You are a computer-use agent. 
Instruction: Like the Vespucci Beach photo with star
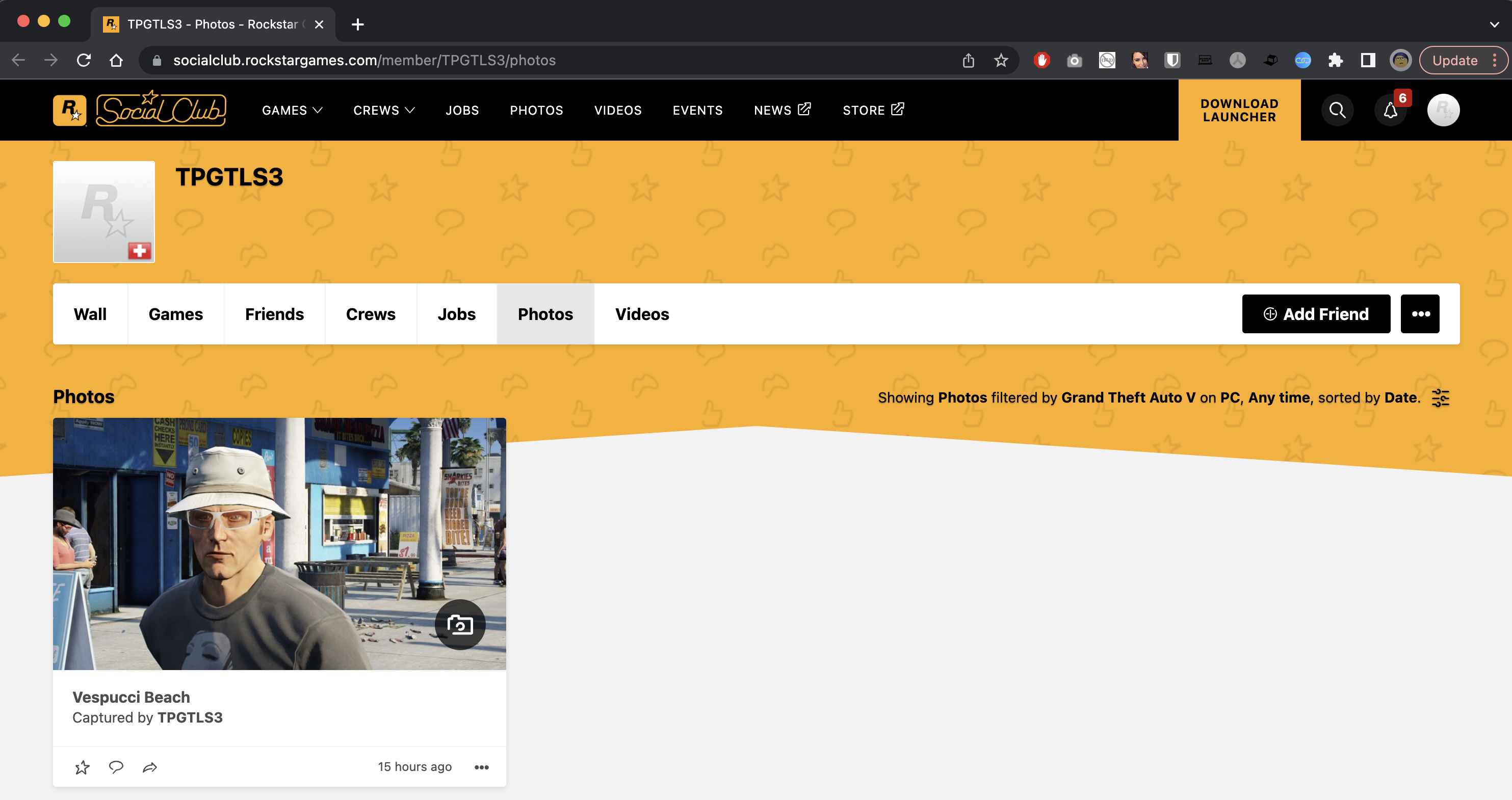[x=82, y=767]
